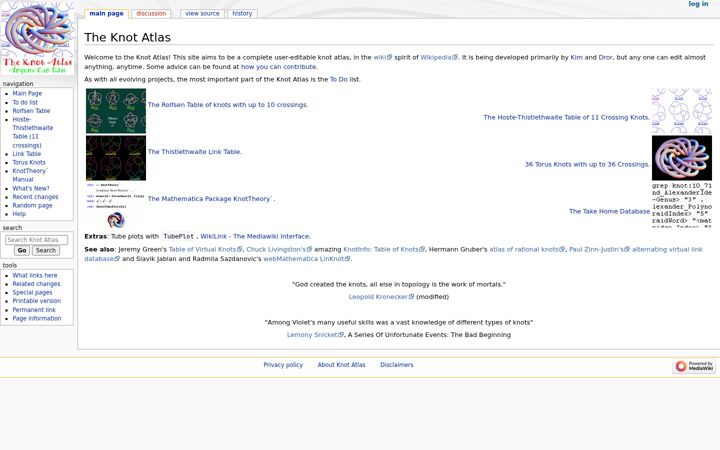This screenshot has width=720, height=450.
Task: Follow the Wikipedia external link
Action: click(439, 57)
